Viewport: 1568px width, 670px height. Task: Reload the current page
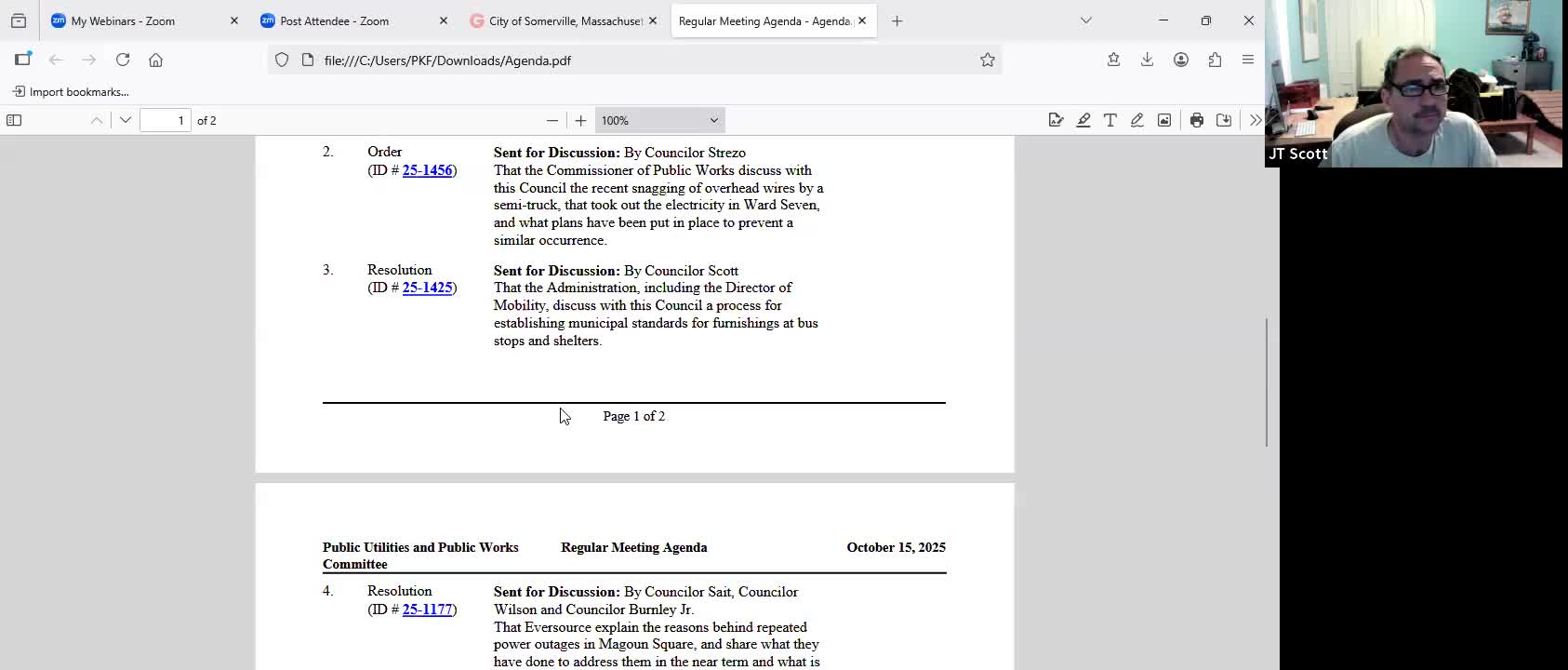[123, 60]
